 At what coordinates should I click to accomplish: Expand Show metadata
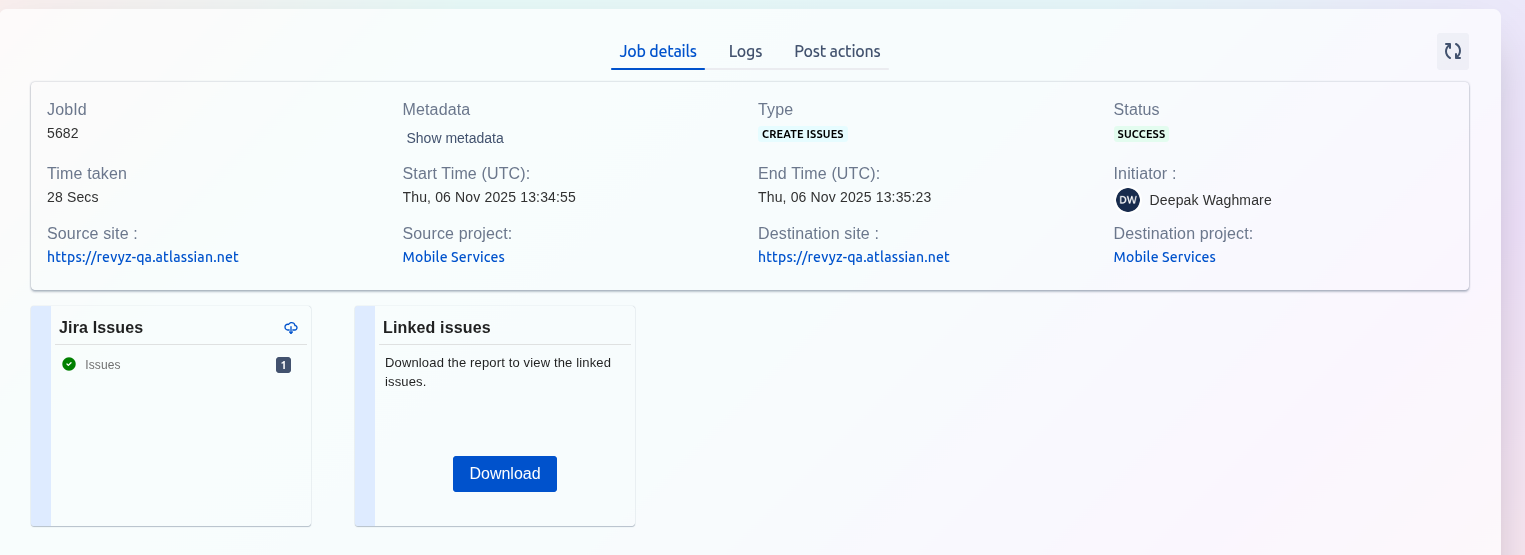click(x=454, y=138)
